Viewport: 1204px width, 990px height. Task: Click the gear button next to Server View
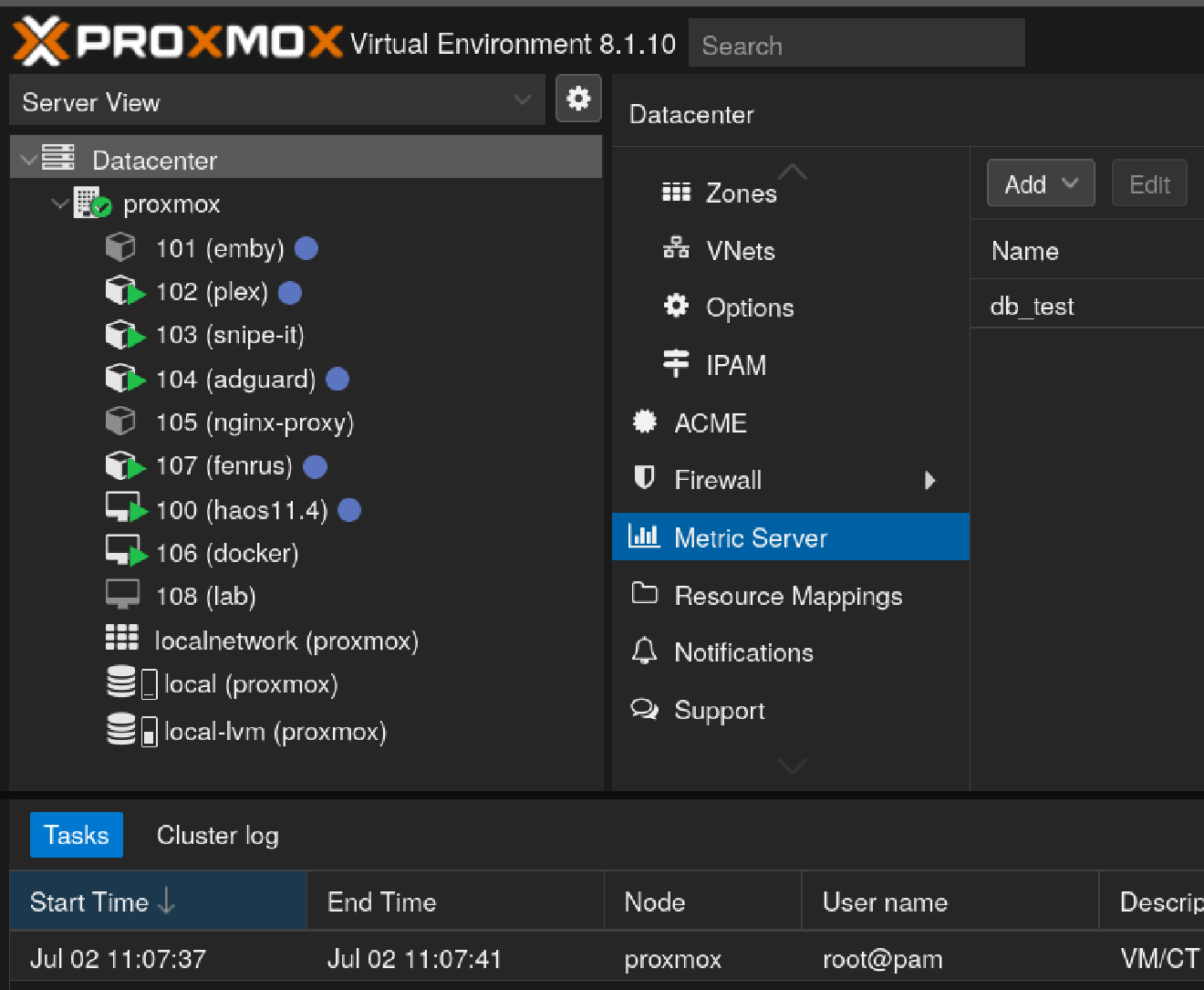point(578,99)
